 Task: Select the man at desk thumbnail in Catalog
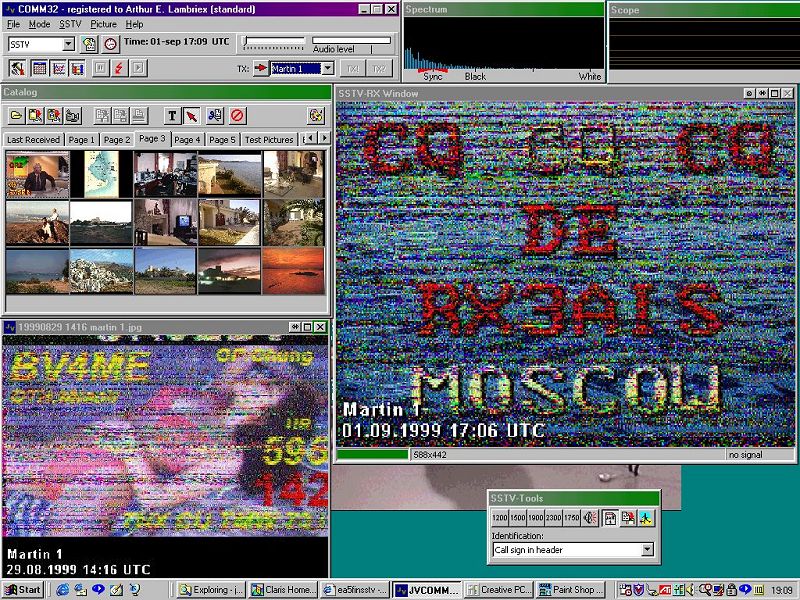pos(37,174)
